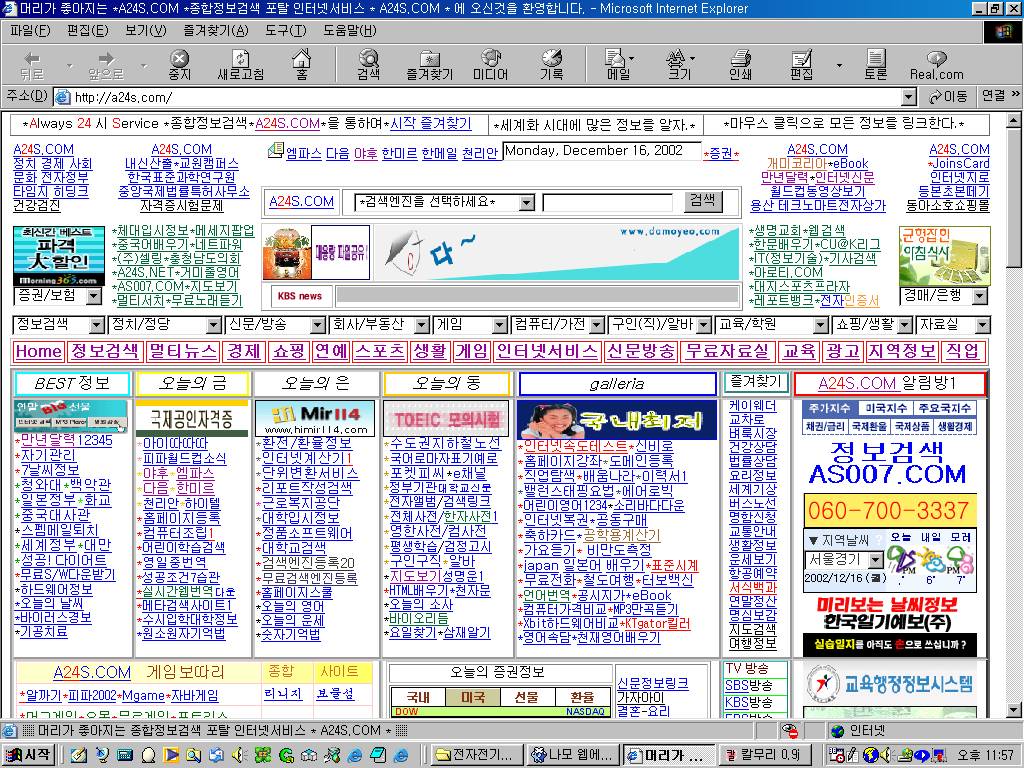Open the 파일(F) menu

pyautogui.click(x=31, y=31)
